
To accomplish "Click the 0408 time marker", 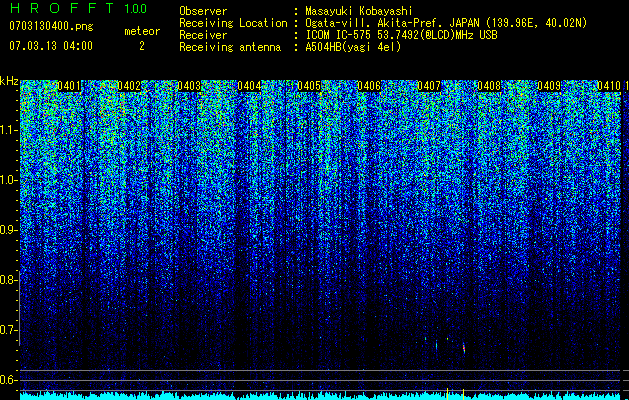I will tap(489, 86).
